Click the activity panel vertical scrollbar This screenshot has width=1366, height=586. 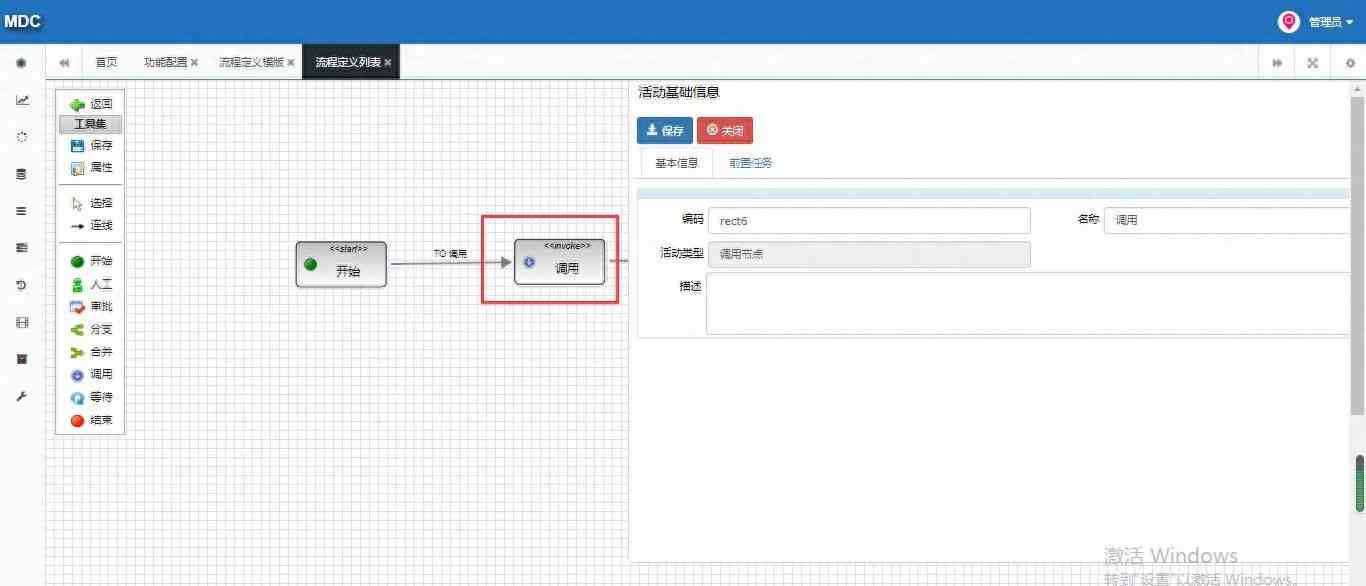tap(1357, 255)
